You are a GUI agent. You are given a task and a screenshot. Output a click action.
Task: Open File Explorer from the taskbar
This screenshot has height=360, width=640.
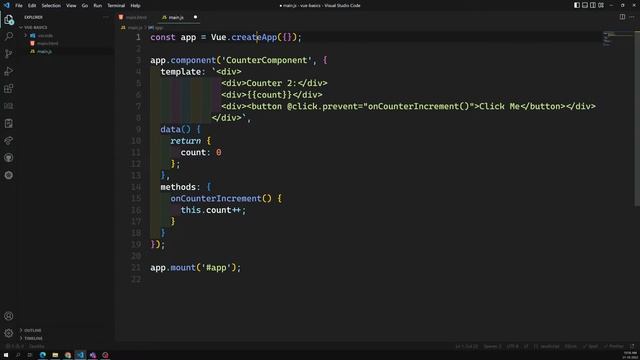[55, 355]
